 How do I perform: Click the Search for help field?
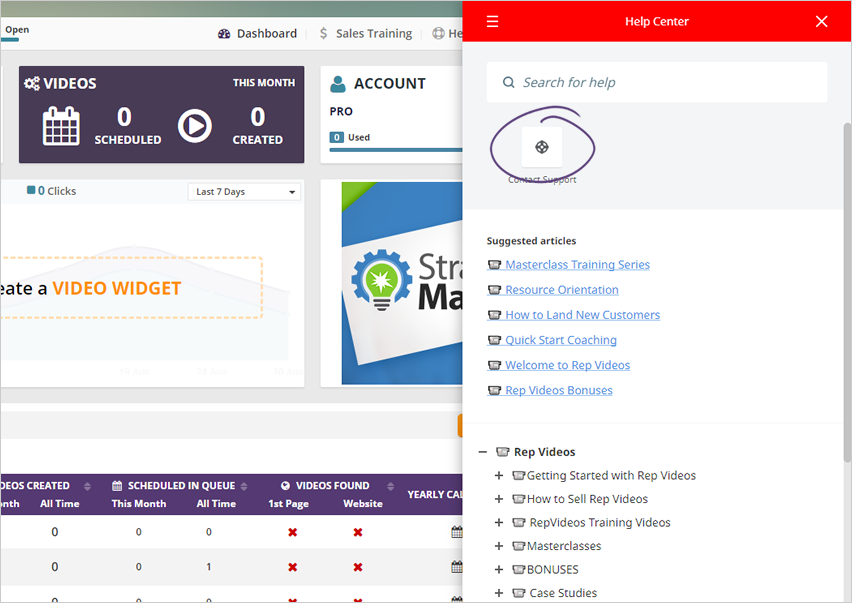click(x=657, y=82)
